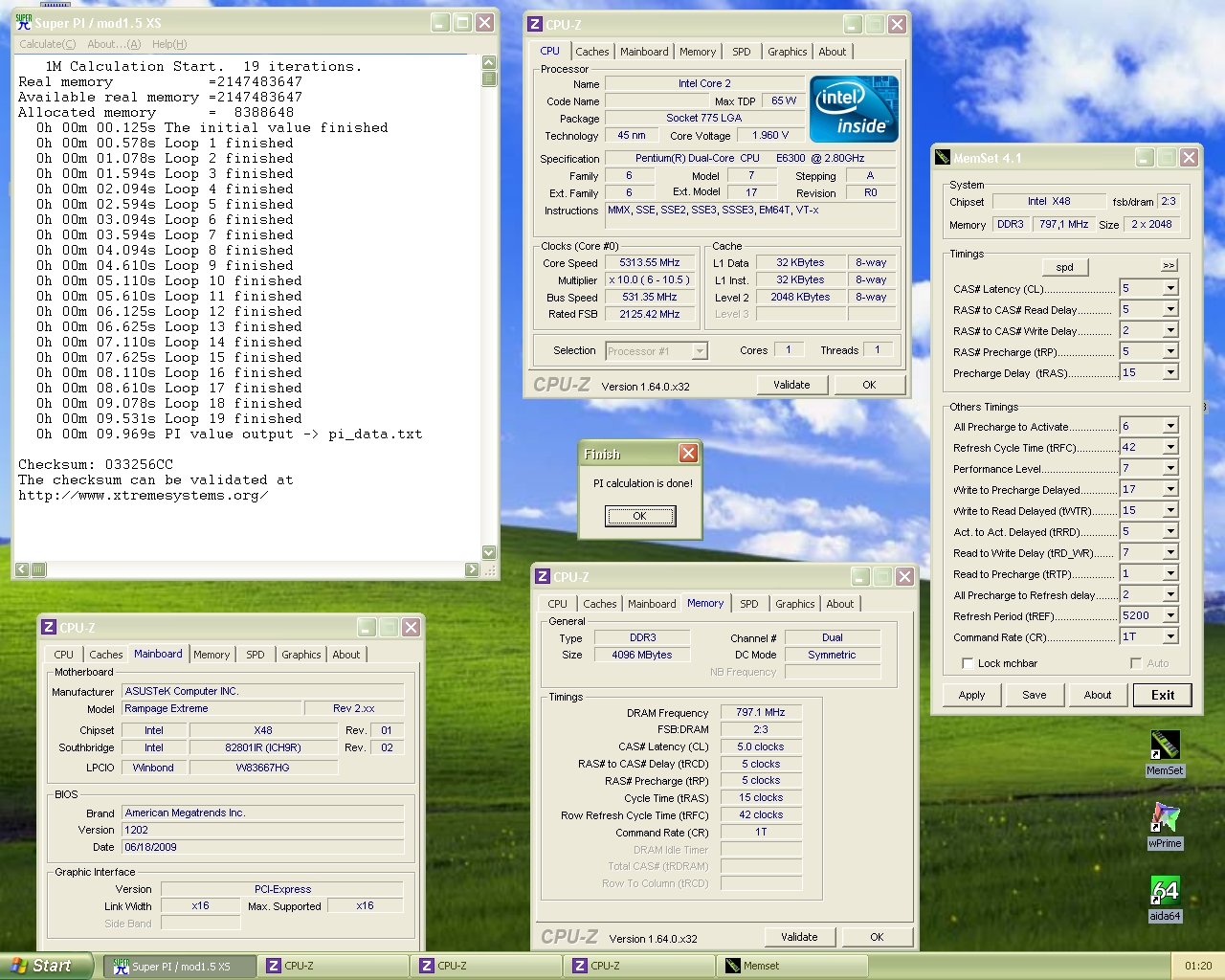Click the Apply button in MemSet

[971, 695]
